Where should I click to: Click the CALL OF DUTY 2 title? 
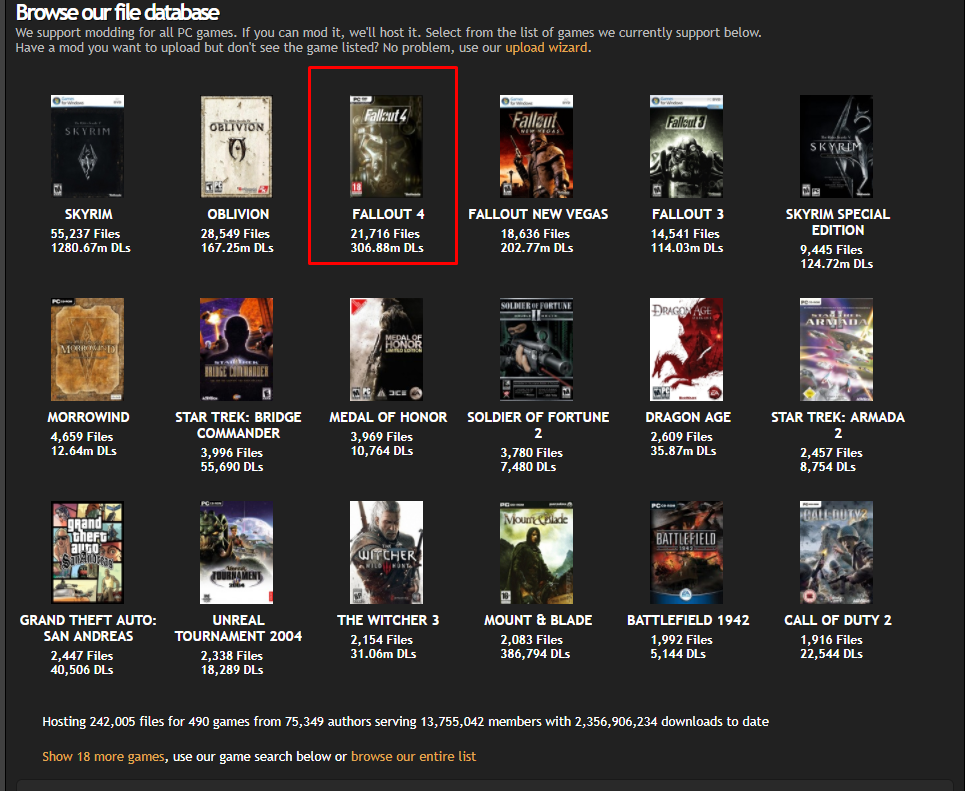(838, 620)
